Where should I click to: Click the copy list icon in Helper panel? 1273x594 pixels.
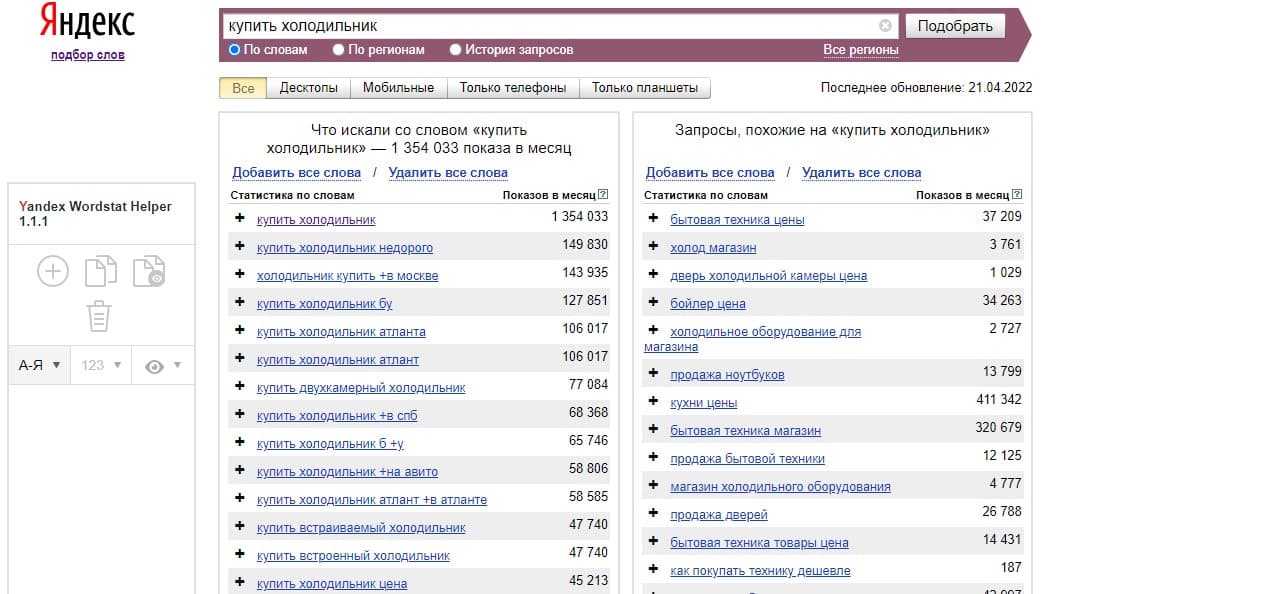pyautogui.click(x=100, y=271)
